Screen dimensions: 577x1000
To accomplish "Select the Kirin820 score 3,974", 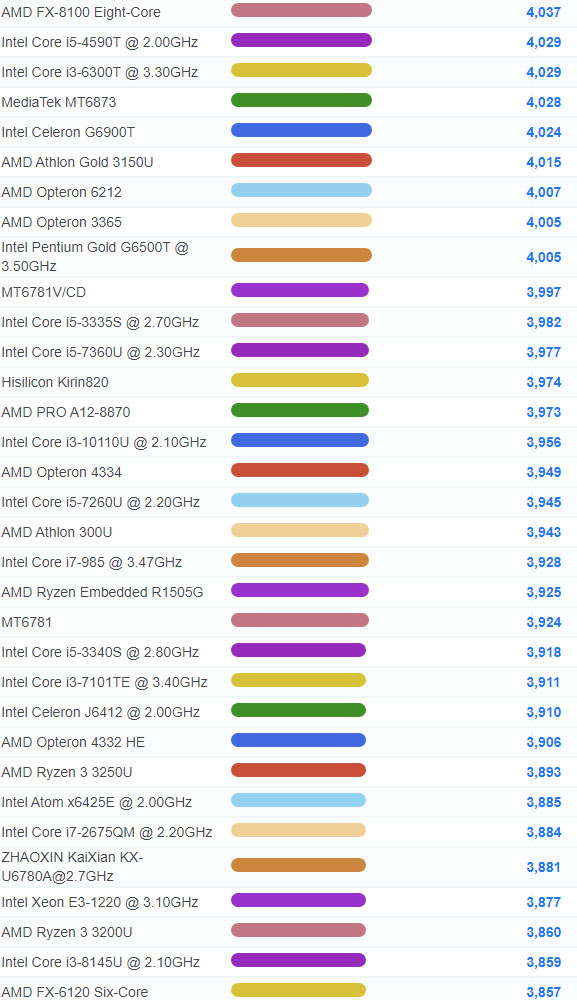I will 543,382.
